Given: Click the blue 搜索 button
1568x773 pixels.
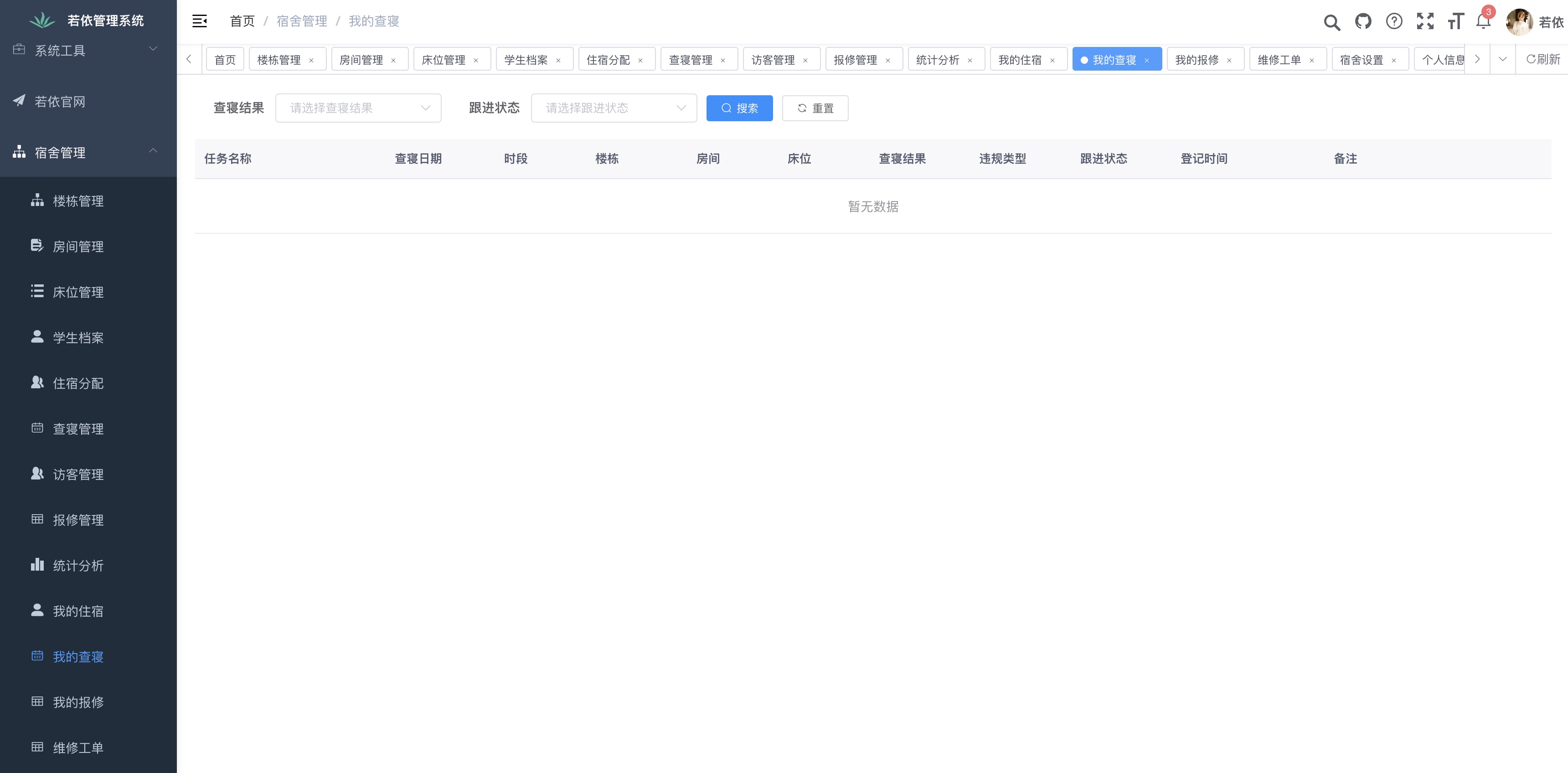Looking at the screenshot, I should (740, 108).
